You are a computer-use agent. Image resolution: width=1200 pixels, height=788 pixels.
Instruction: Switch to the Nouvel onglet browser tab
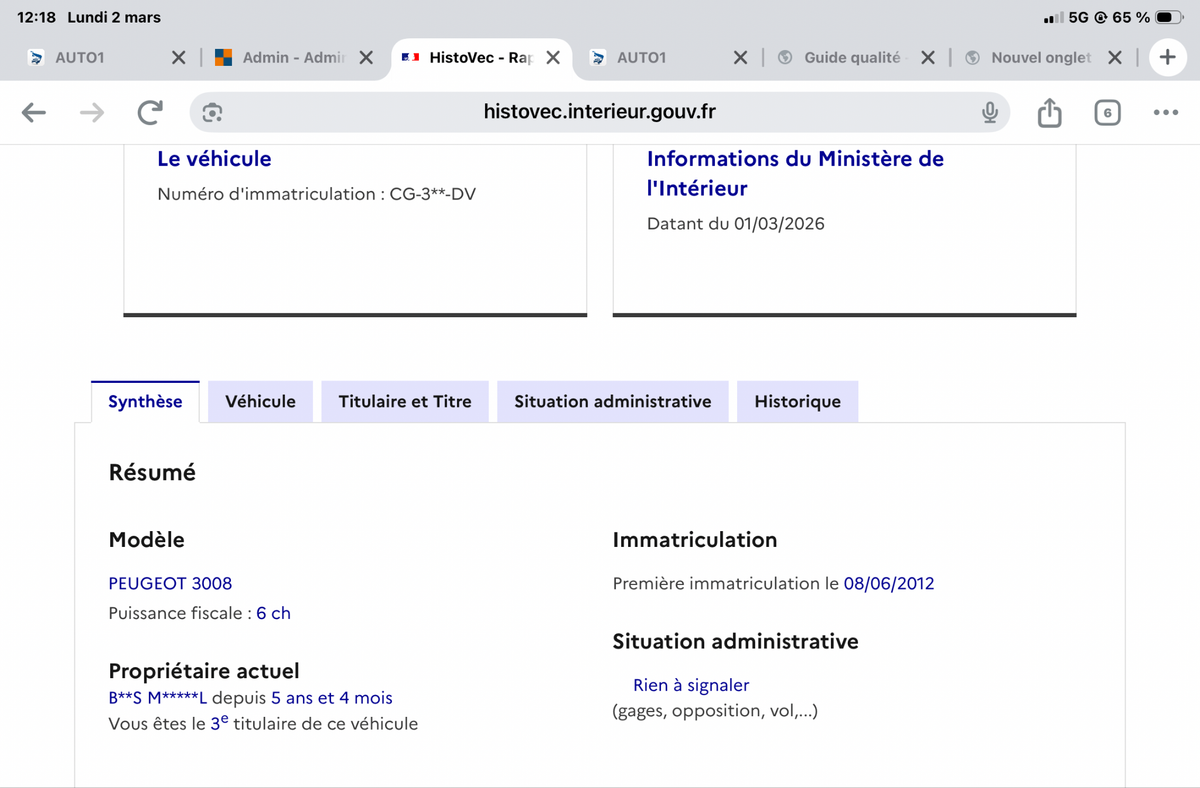[1040, 58]
